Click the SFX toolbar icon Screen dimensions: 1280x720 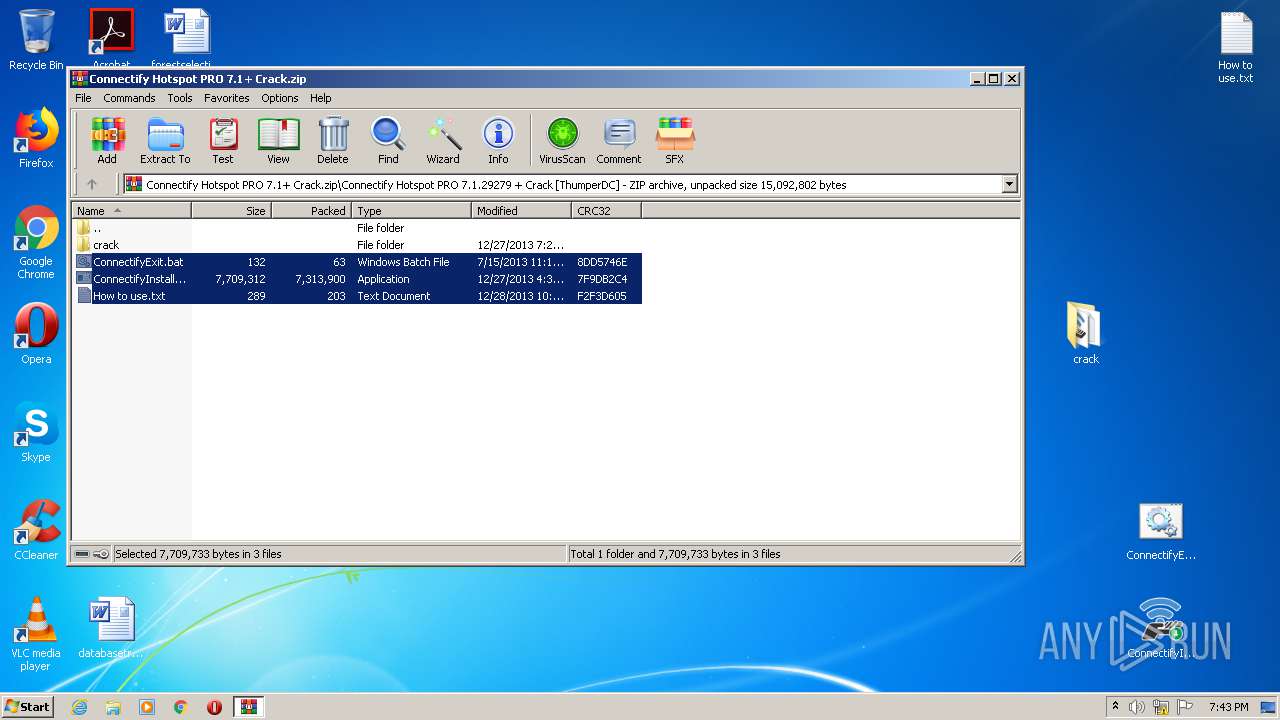(x=675, y=140)
